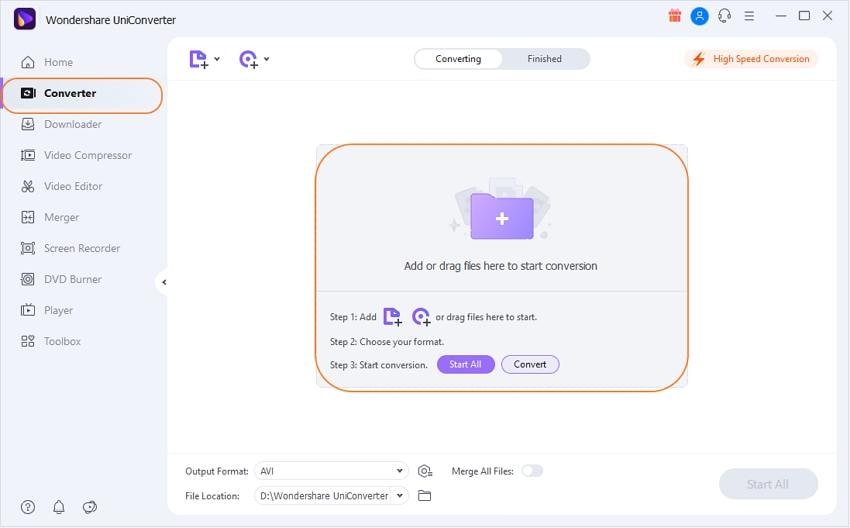Switch to the Converting tab
Screen dimensions: 850x528
coord(458,59)
